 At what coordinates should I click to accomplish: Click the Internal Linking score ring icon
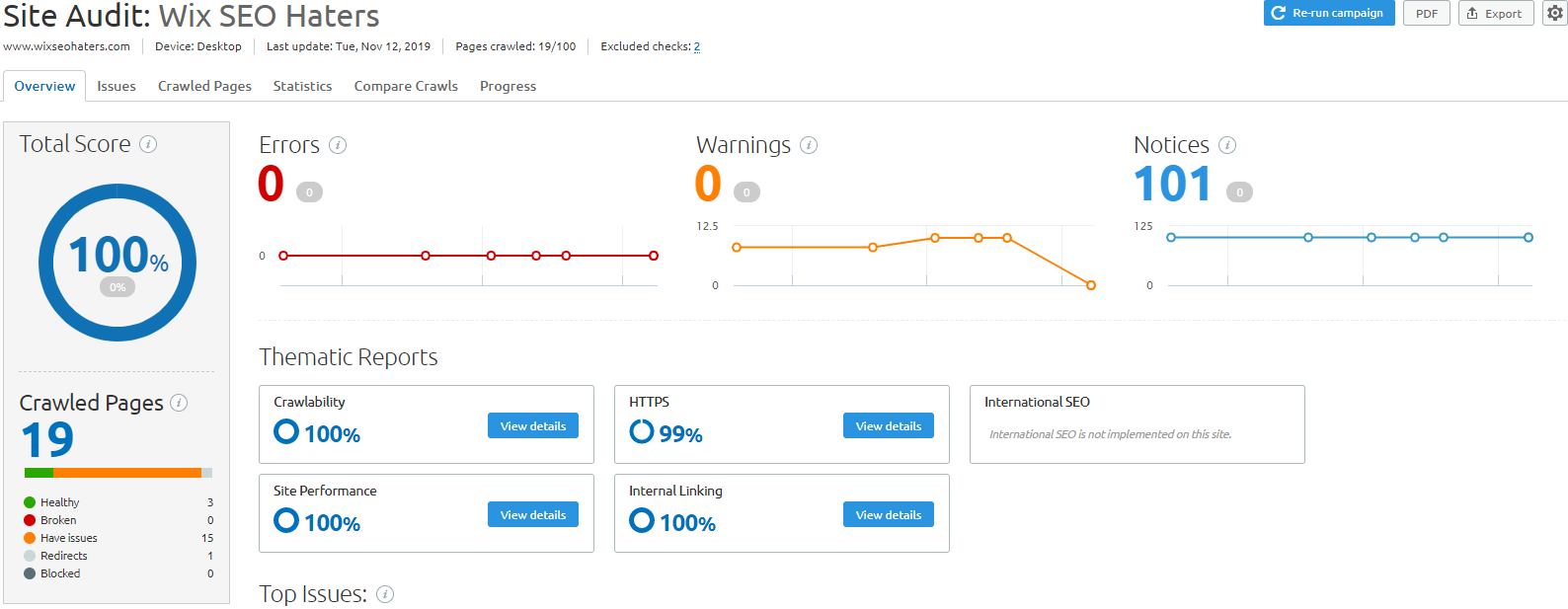pyautogui.click(x=642, y=520)
